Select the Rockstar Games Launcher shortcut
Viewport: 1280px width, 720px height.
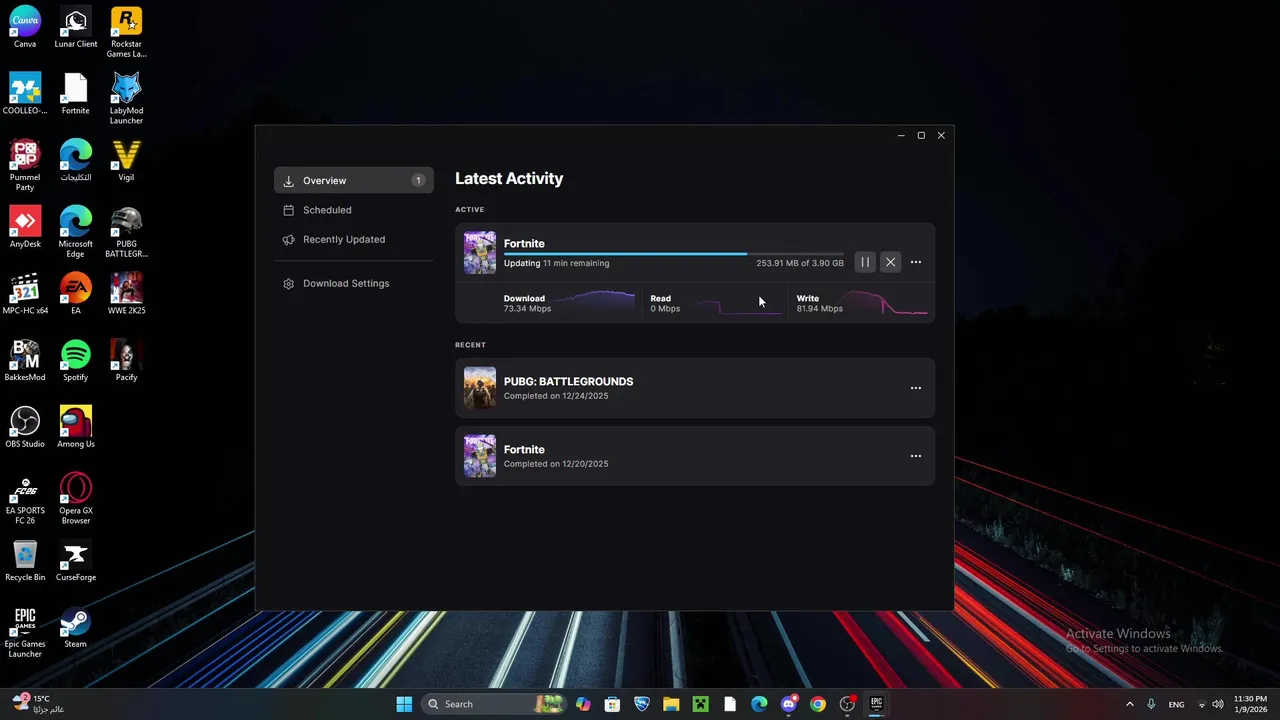click(x=126, y=32)
